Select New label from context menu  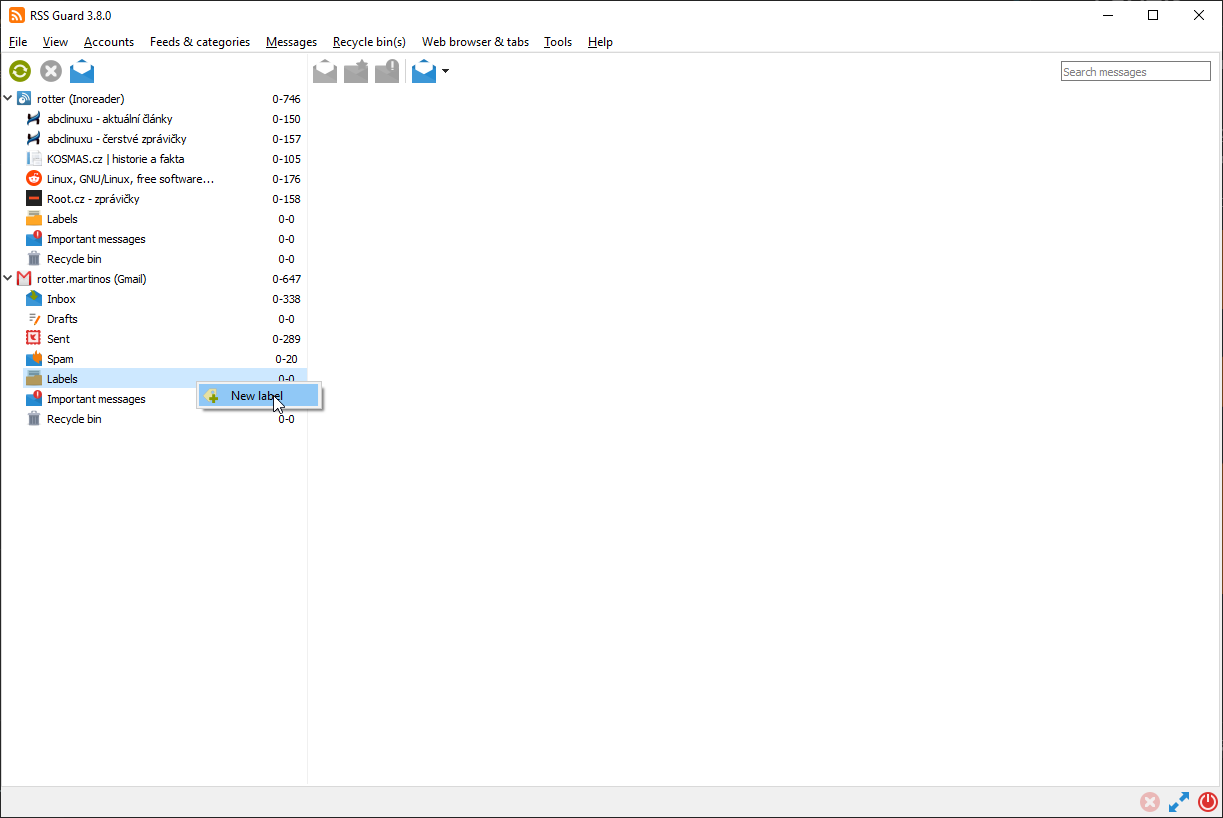(258, 396)
